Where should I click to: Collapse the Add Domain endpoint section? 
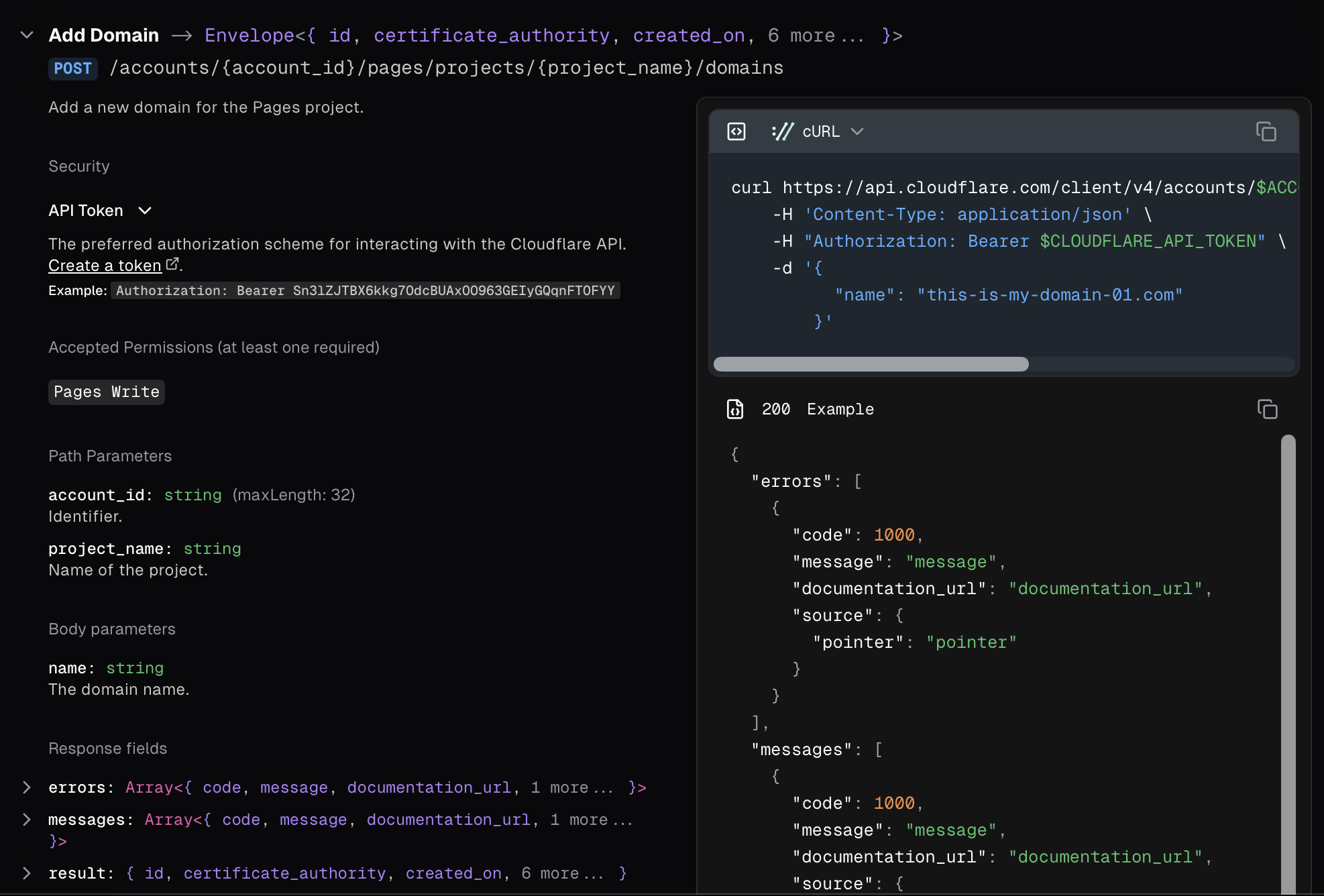(26, 36)
